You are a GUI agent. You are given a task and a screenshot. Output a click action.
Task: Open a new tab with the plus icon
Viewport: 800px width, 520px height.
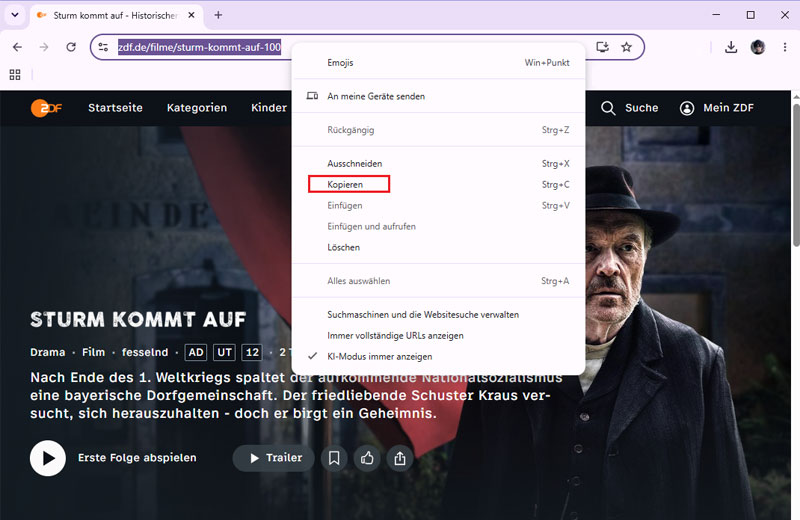pos(218,15)
